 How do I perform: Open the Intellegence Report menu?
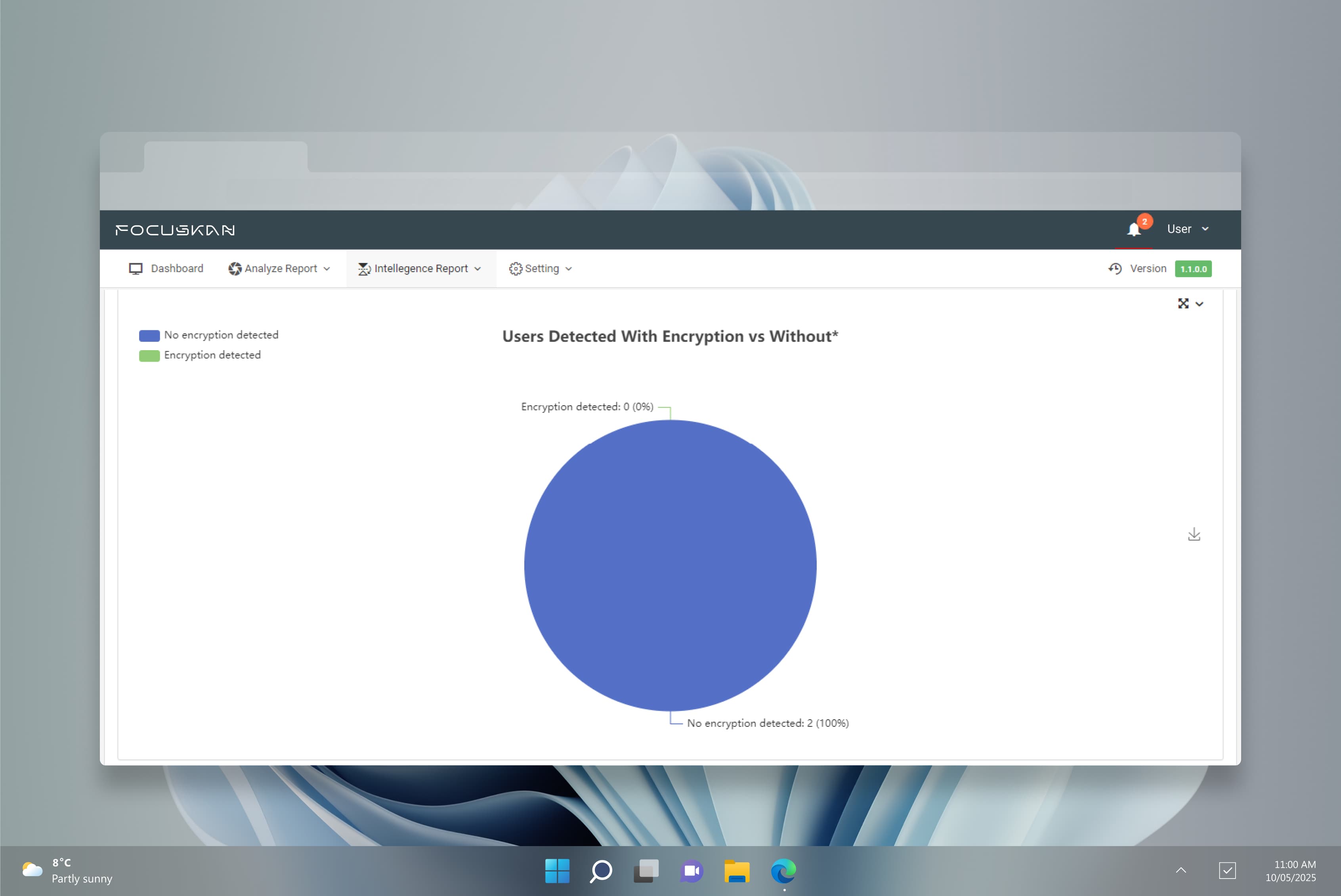pos(421,269)
